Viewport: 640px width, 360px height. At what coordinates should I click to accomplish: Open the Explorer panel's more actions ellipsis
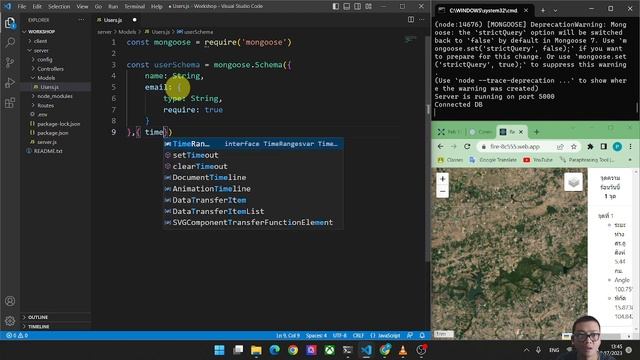pos(82,20)
